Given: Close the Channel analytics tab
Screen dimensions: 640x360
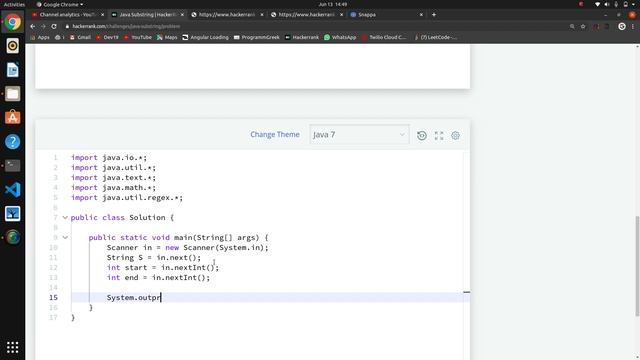Looking at the screenshot, I should tap(102, 15).
